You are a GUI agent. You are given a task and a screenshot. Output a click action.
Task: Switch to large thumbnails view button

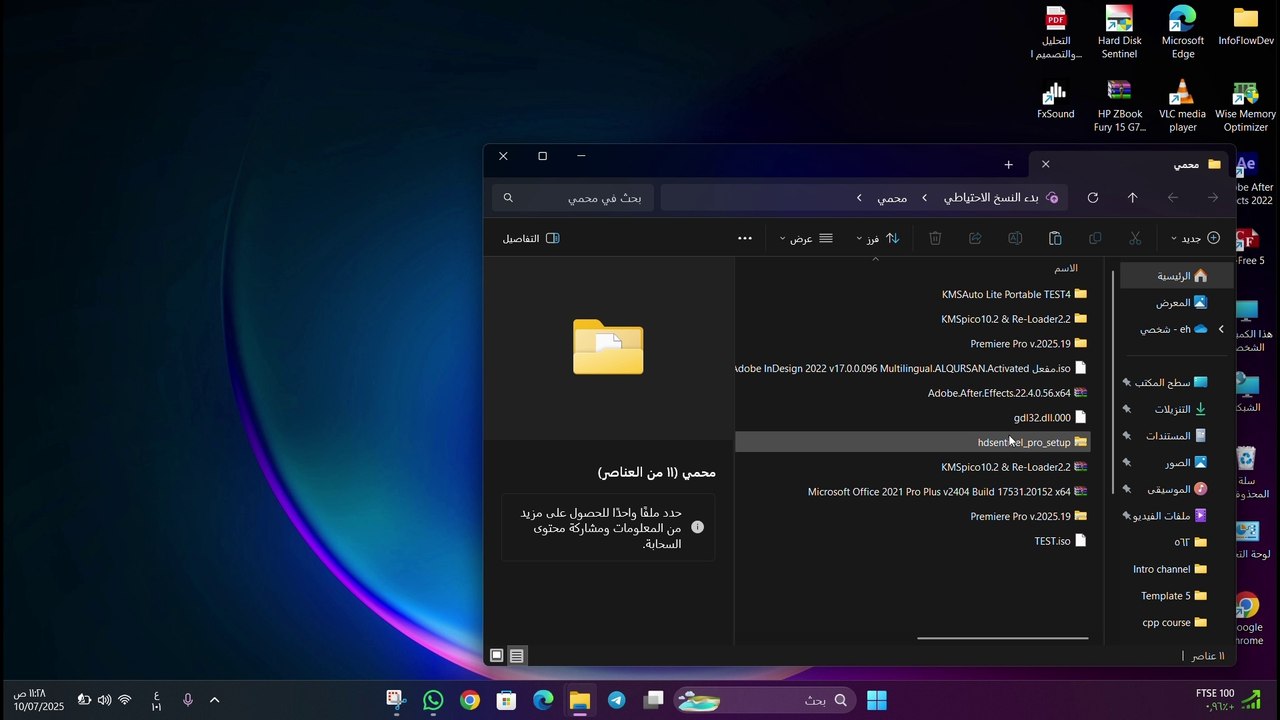[496, 656]
